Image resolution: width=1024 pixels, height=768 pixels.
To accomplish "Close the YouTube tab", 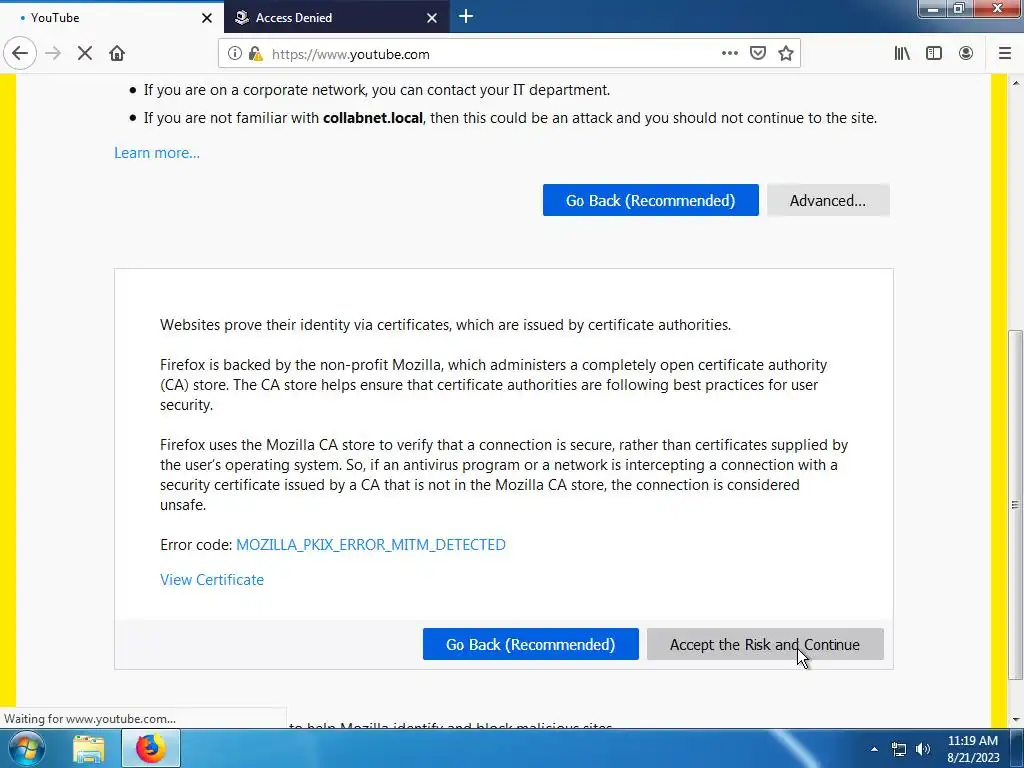I will click(206, 18).
